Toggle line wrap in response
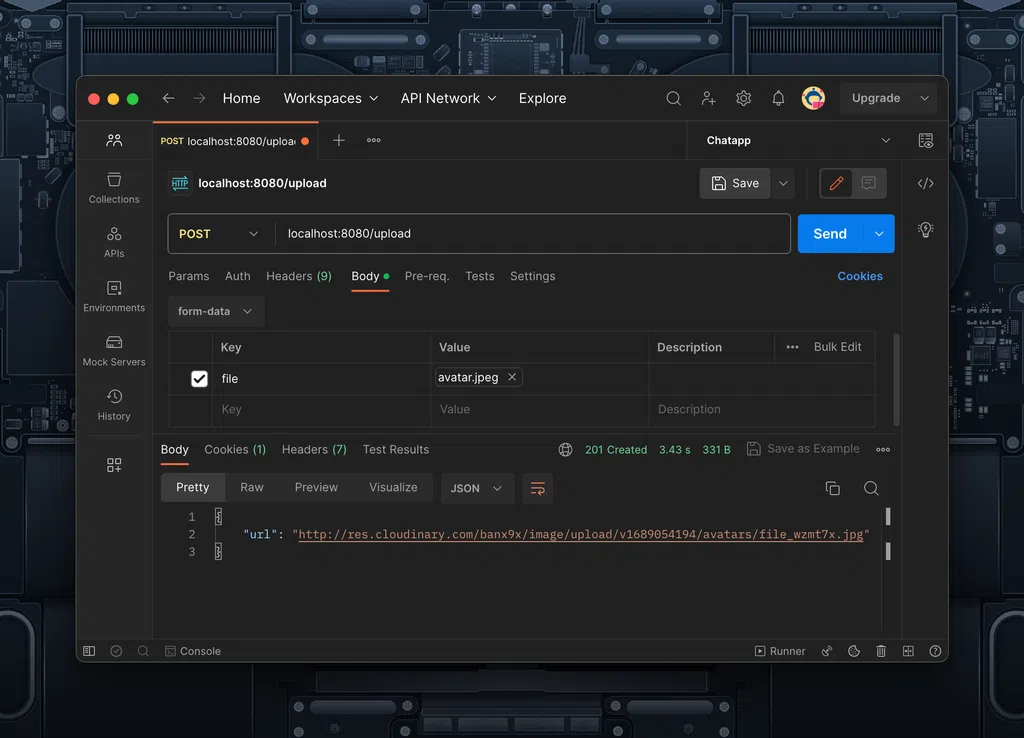Image resolution: width=1024 pixels, height=738 pixels. click(537, 489)
